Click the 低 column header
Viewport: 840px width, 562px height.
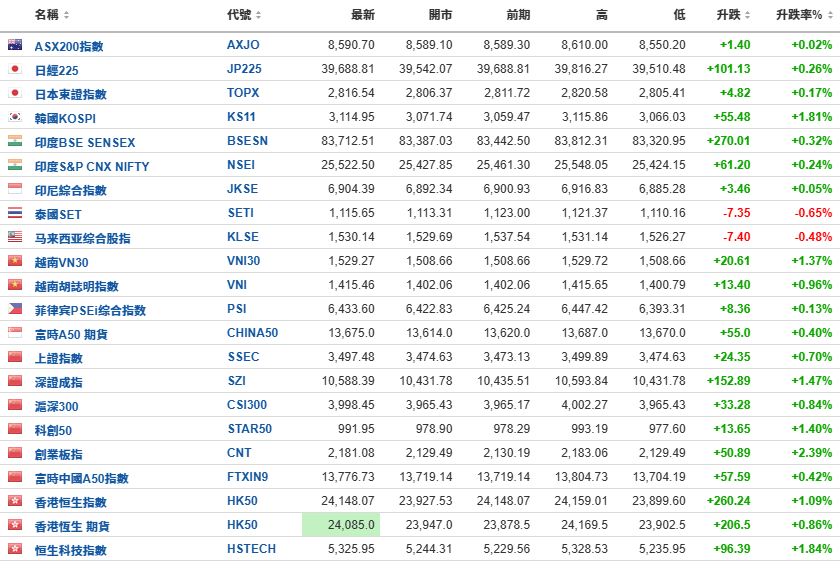679,15
